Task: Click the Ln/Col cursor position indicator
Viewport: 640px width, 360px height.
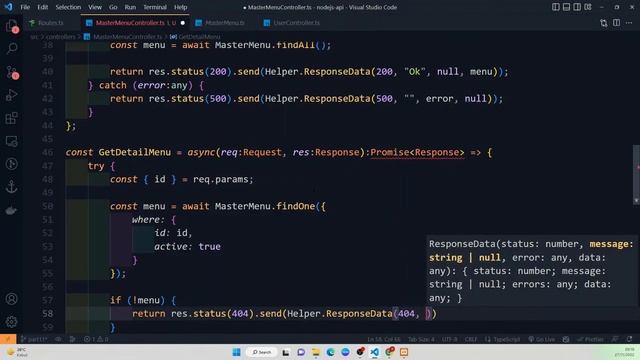Action: click(383, 339)
